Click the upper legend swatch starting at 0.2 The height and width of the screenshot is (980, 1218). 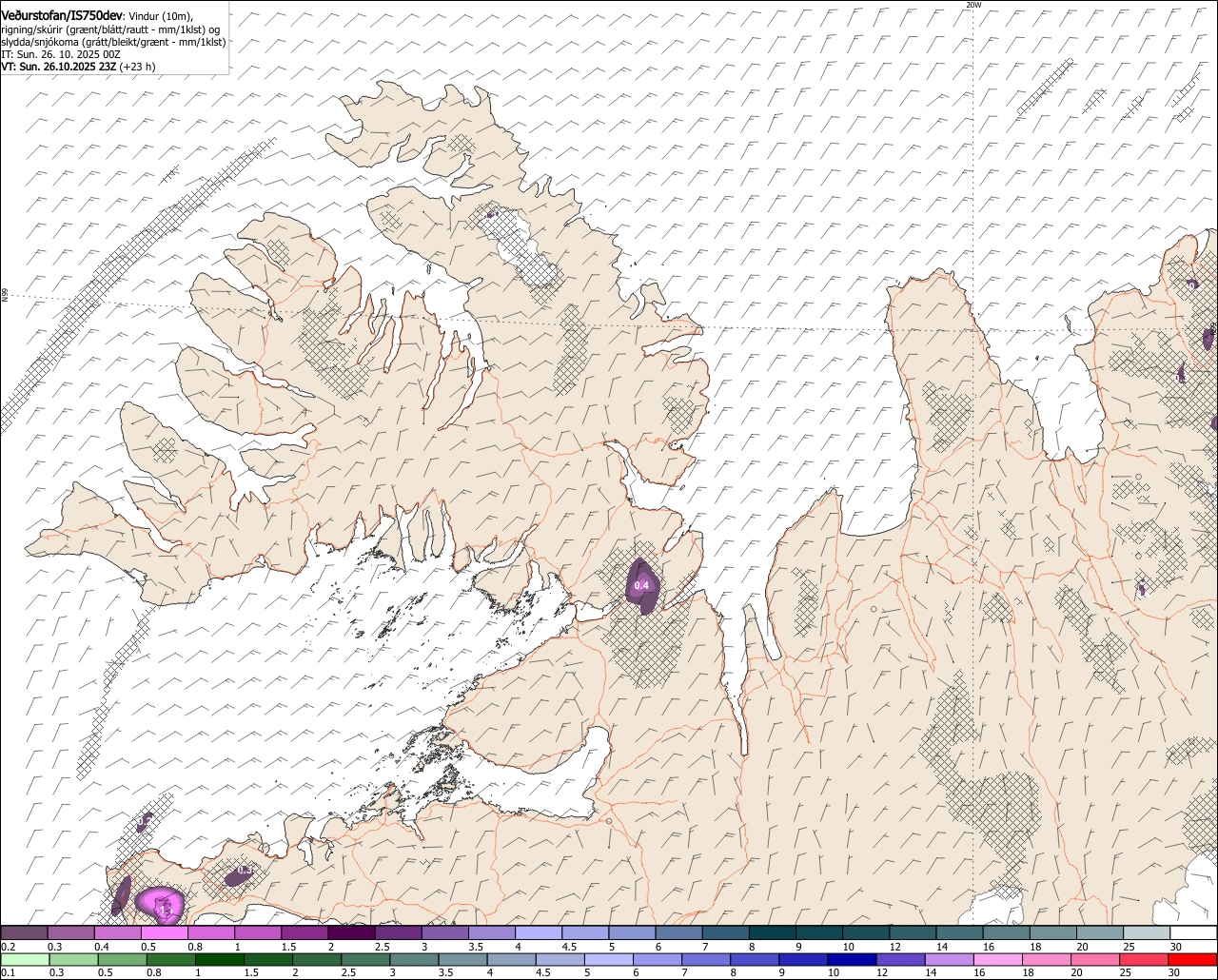click(x=24, y=933)
